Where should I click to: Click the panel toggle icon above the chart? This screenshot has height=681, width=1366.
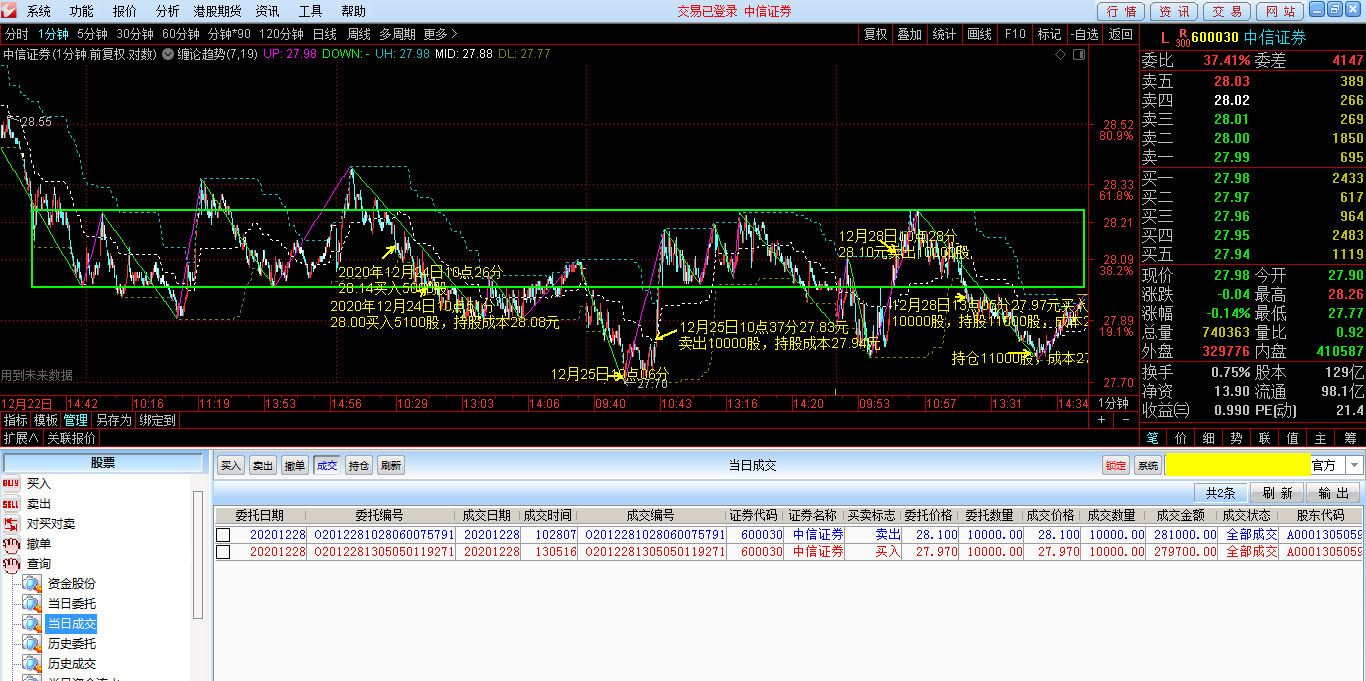click(x=1077, y=55)
